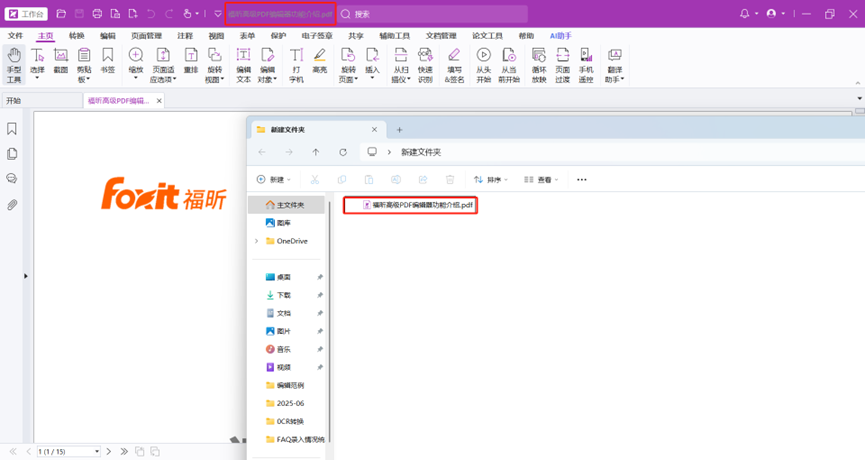Image resolution: width=865 pixels, height=460 pixels.
Task: Jump to last page in status bar
Action: click(x=124, y=451)
